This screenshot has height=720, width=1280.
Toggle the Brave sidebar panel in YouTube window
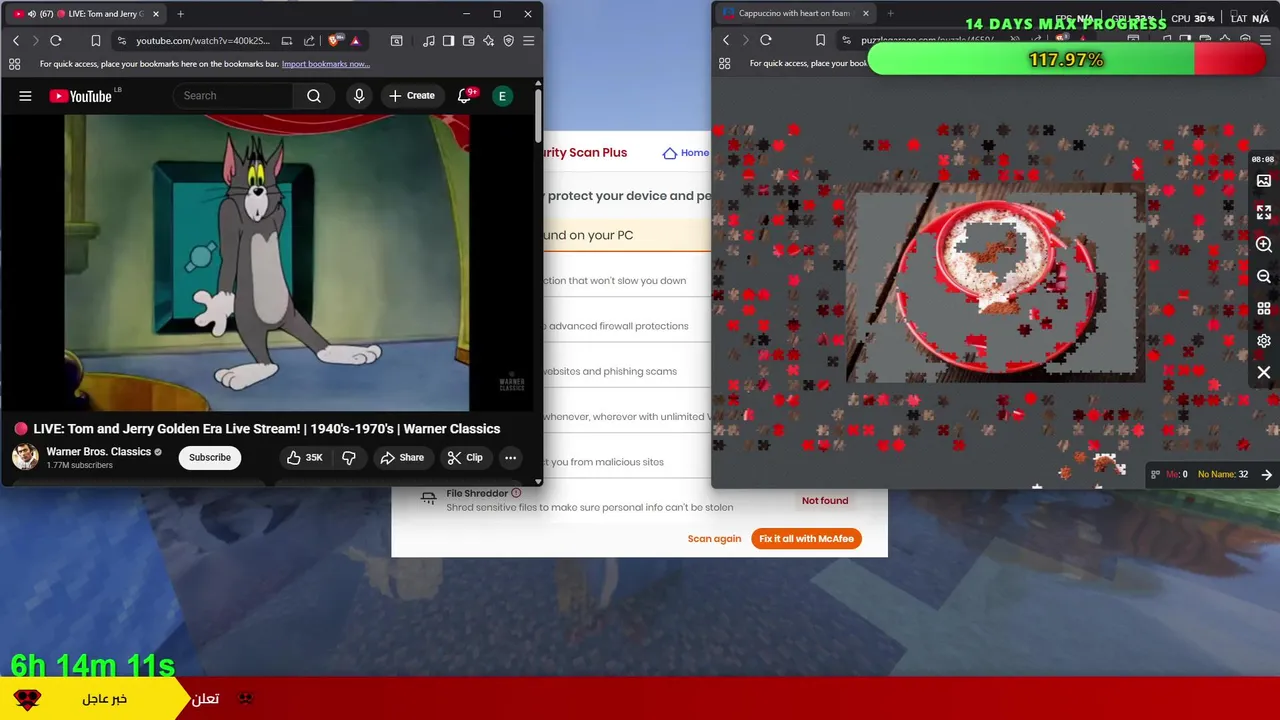tap(448, 41)
